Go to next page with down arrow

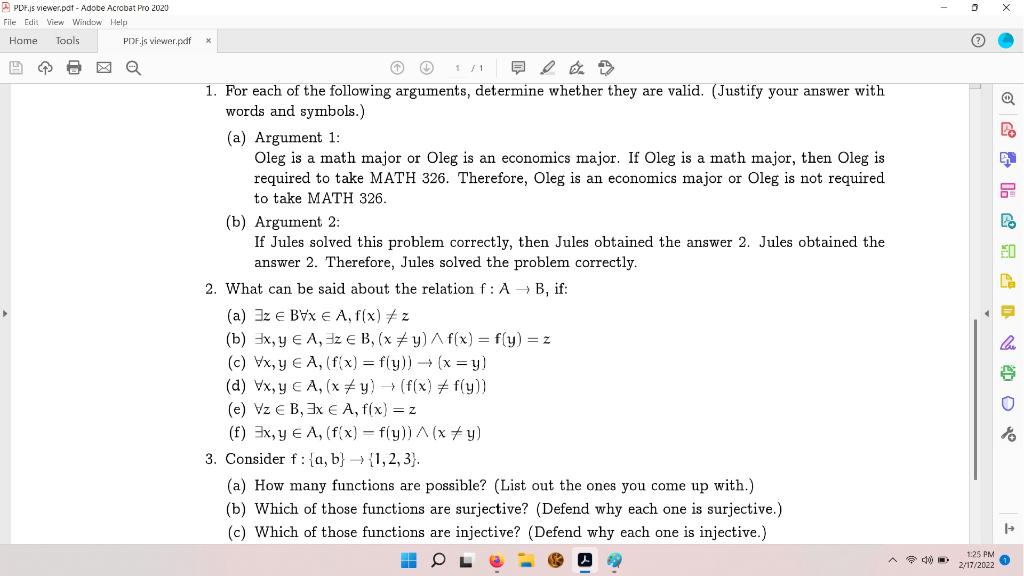click(426, 67)
